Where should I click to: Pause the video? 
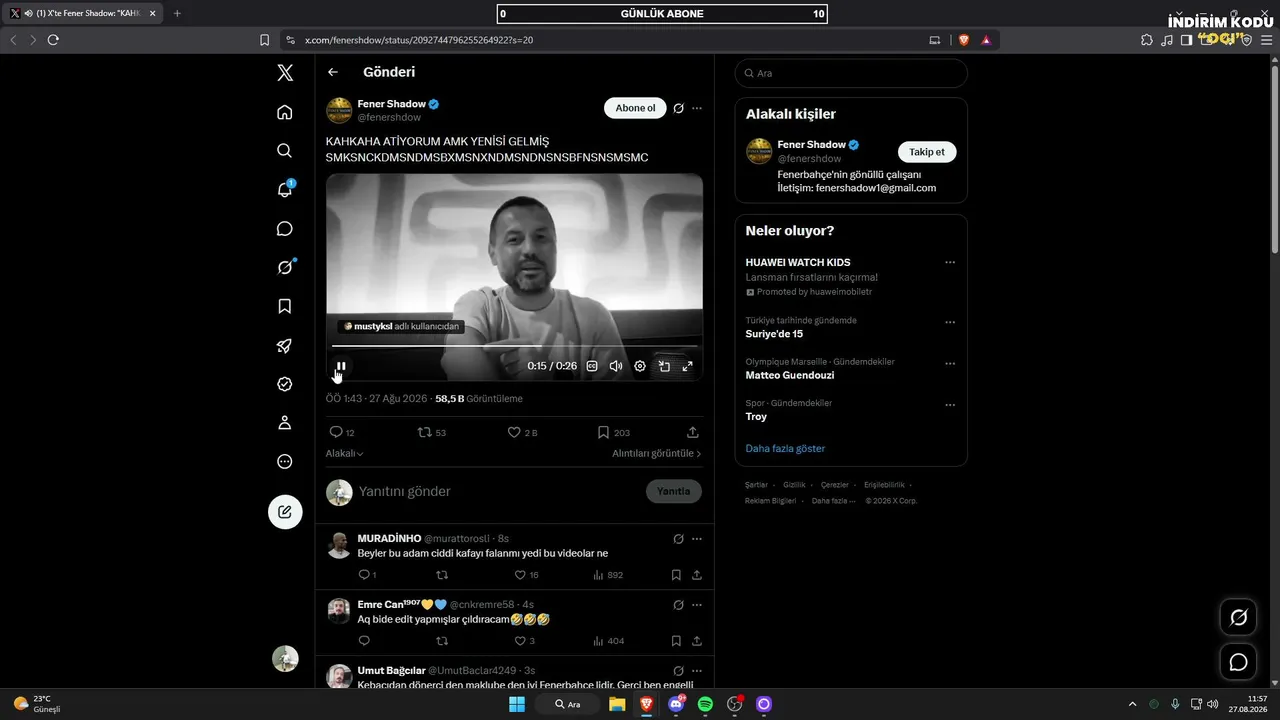pos(341,366)
